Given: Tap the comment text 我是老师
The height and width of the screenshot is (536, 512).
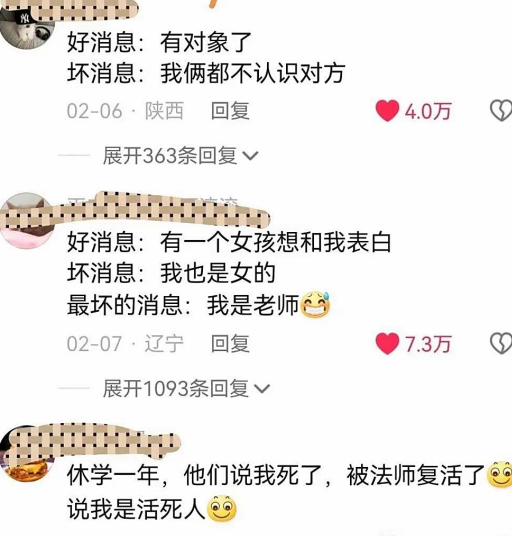Looking at the screenshot, I should click(253, 305).
